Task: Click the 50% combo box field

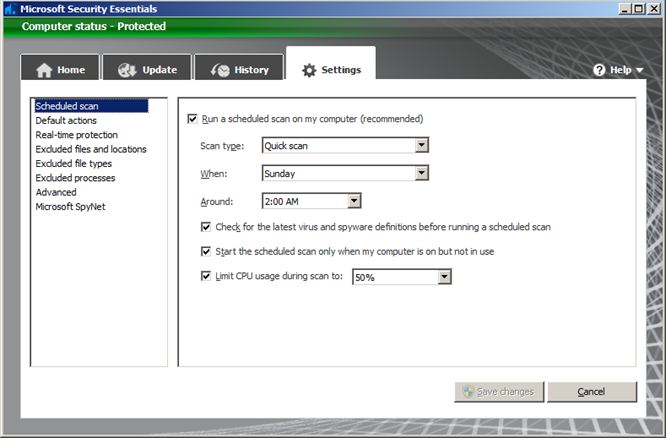Action: coord(402,277)
